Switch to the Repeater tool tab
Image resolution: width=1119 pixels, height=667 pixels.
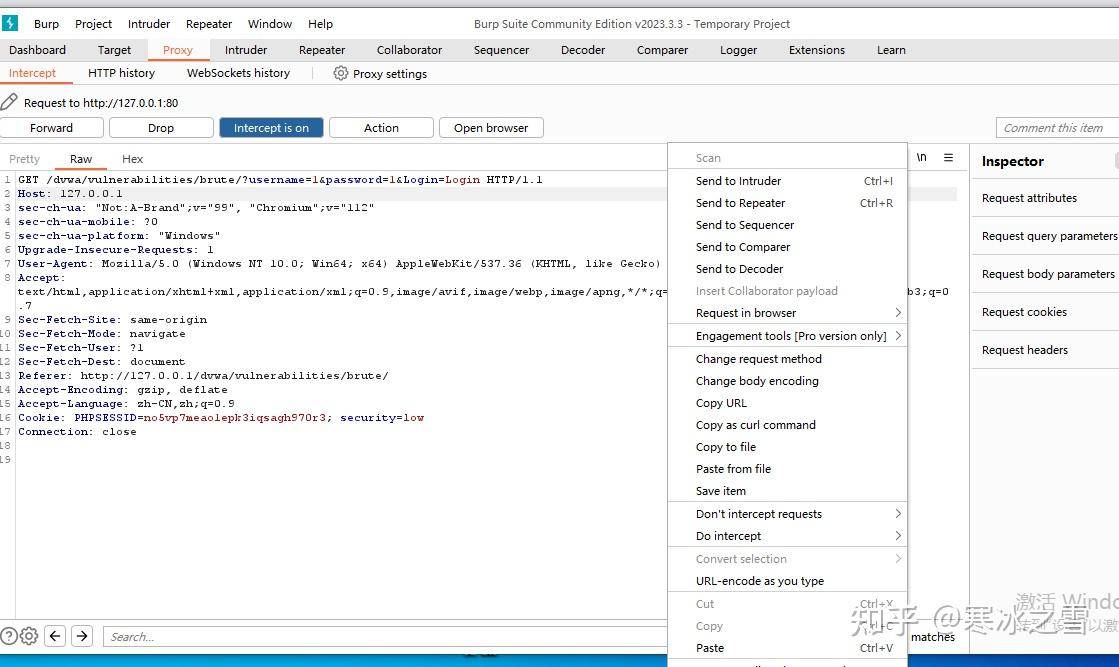322,50
